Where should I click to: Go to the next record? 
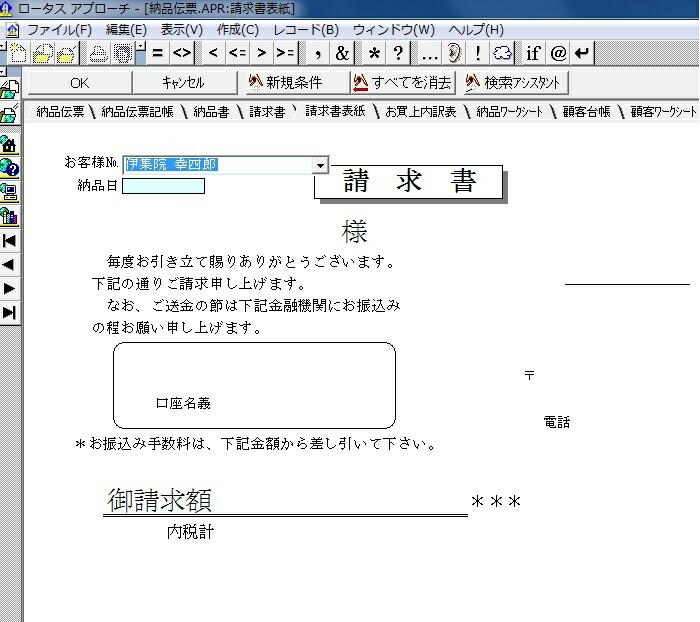point(10,289)
